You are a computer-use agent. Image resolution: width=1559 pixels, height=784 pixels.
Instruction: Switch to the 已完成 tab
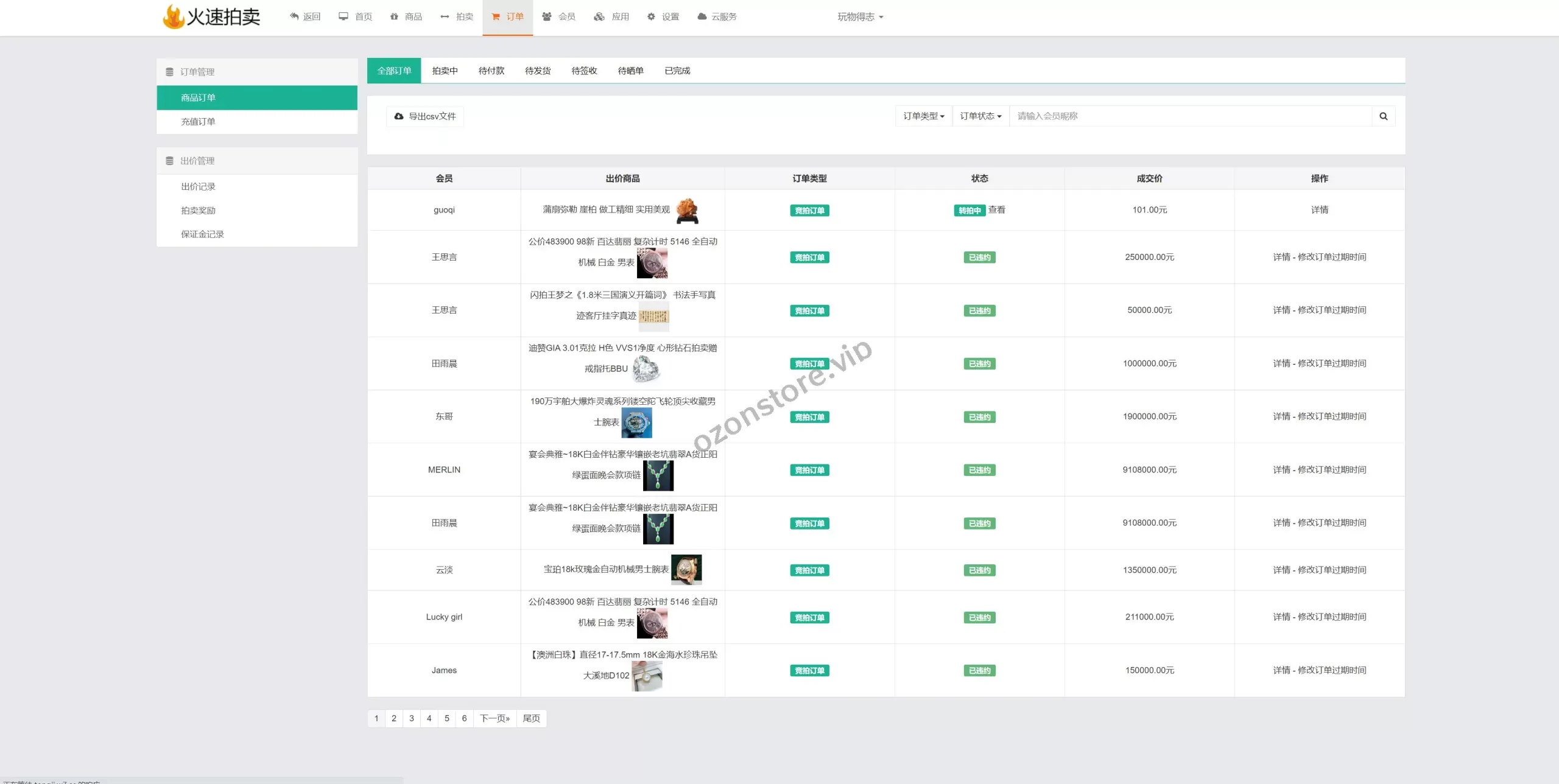tap(677, 71)
